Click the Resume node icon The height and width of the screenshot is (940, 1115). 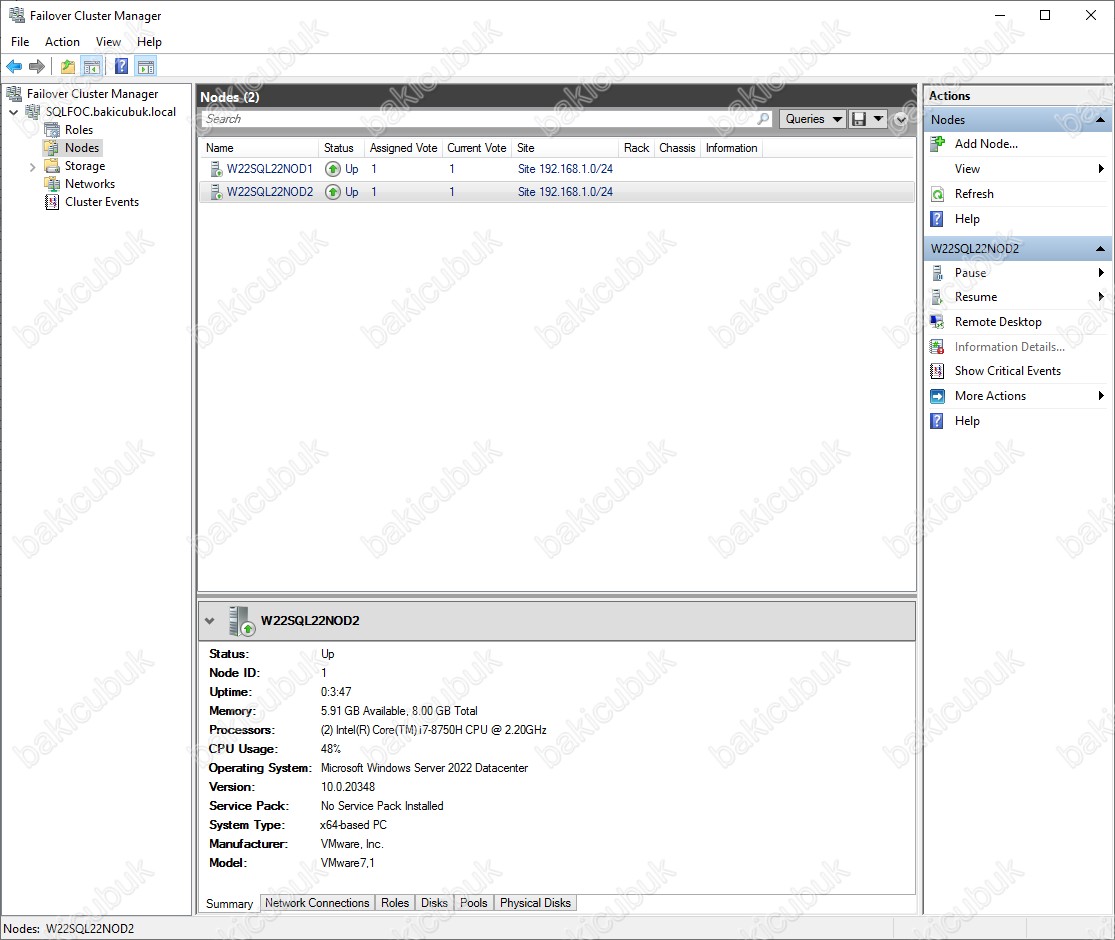tap(938, 297)
